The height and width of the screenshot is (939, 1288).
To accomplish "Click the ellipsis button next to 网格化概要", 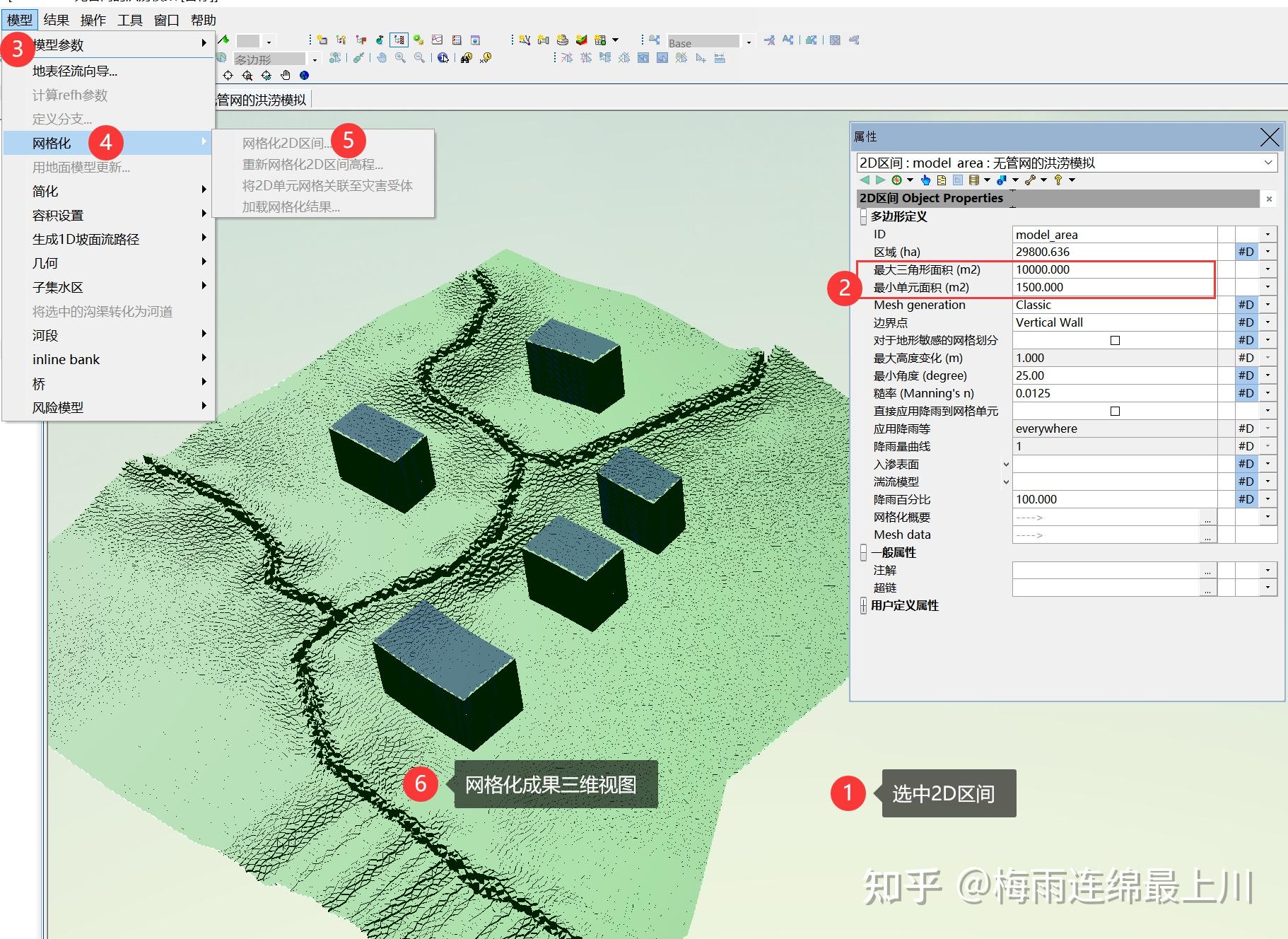I will (x=1207, y=517).
